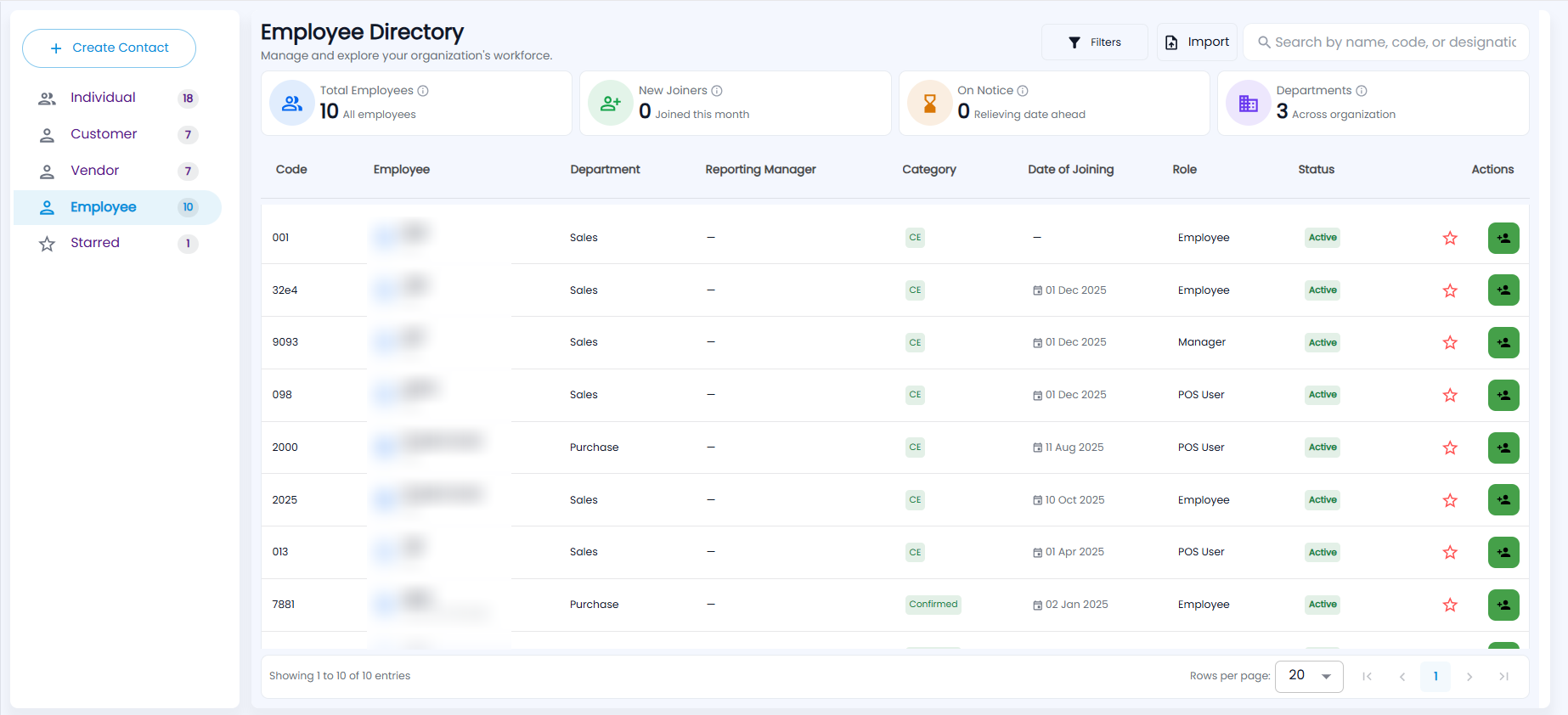The image size is (1568, 715).
Task: Switch to the Customer contacts section
Action: pos(117,135)
